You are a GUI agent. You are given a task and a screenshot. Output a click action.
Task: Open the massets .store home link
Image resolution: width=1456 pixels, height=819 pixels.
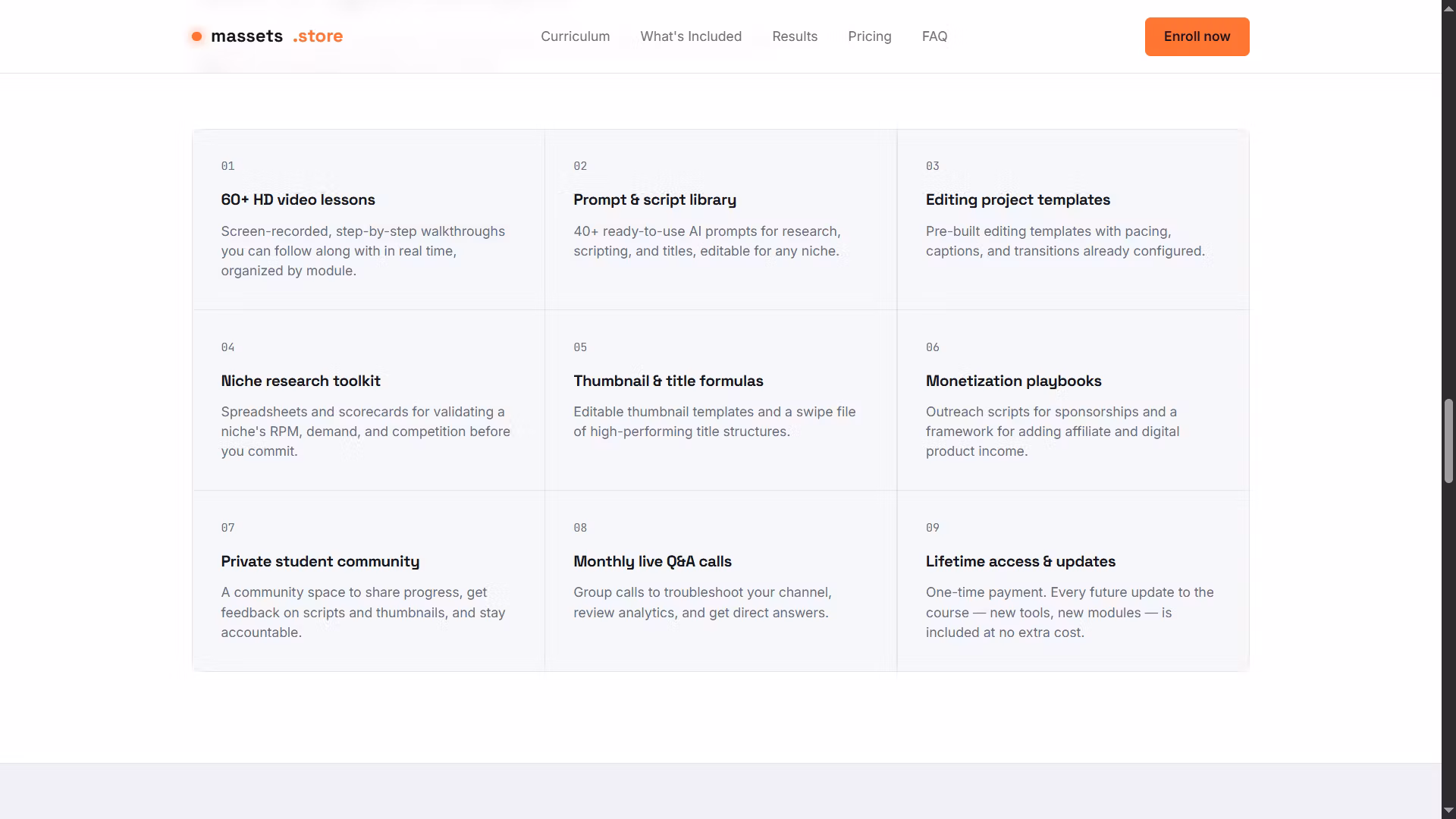tap(267, 36)
